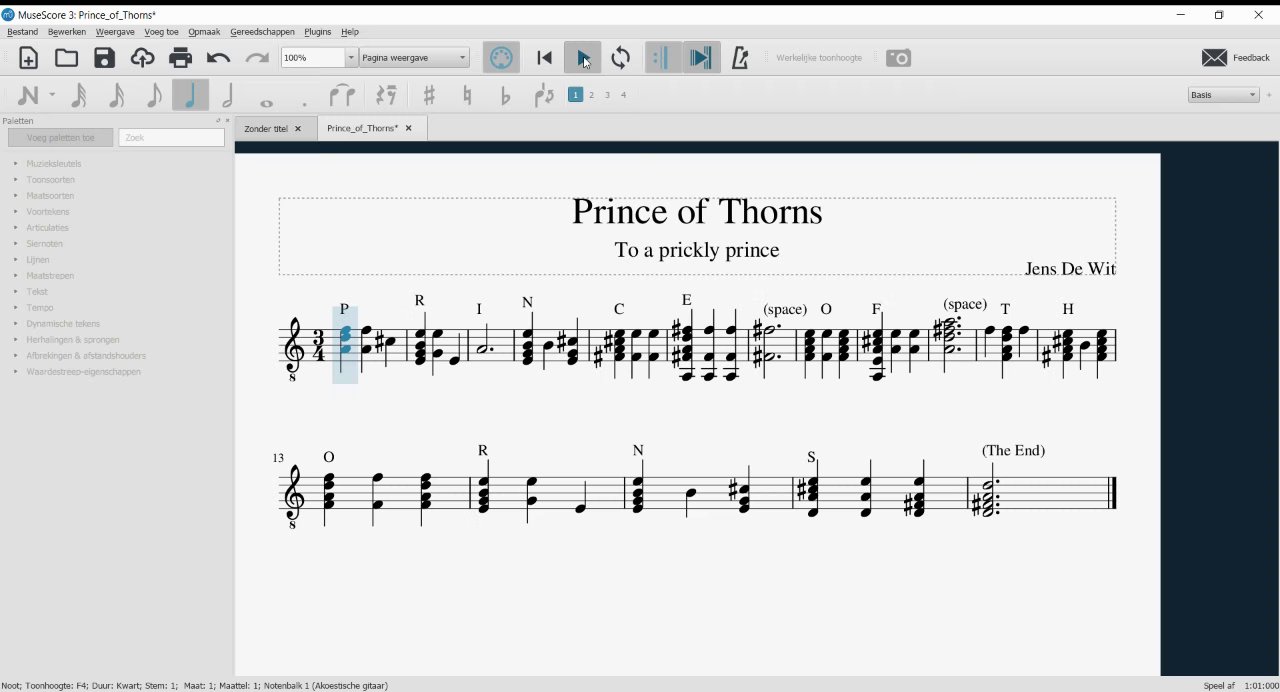This screenshot has height=692, width=1280.
Task: Open a score file with the folder icon
Action: (66, 58)
